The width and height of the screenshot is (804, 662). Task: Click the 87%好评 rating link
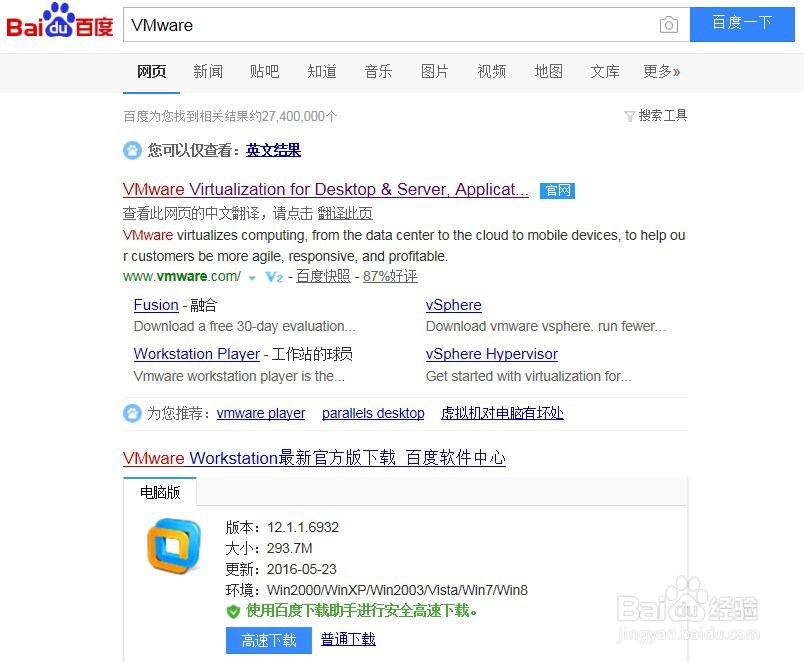tap(390, 276)
